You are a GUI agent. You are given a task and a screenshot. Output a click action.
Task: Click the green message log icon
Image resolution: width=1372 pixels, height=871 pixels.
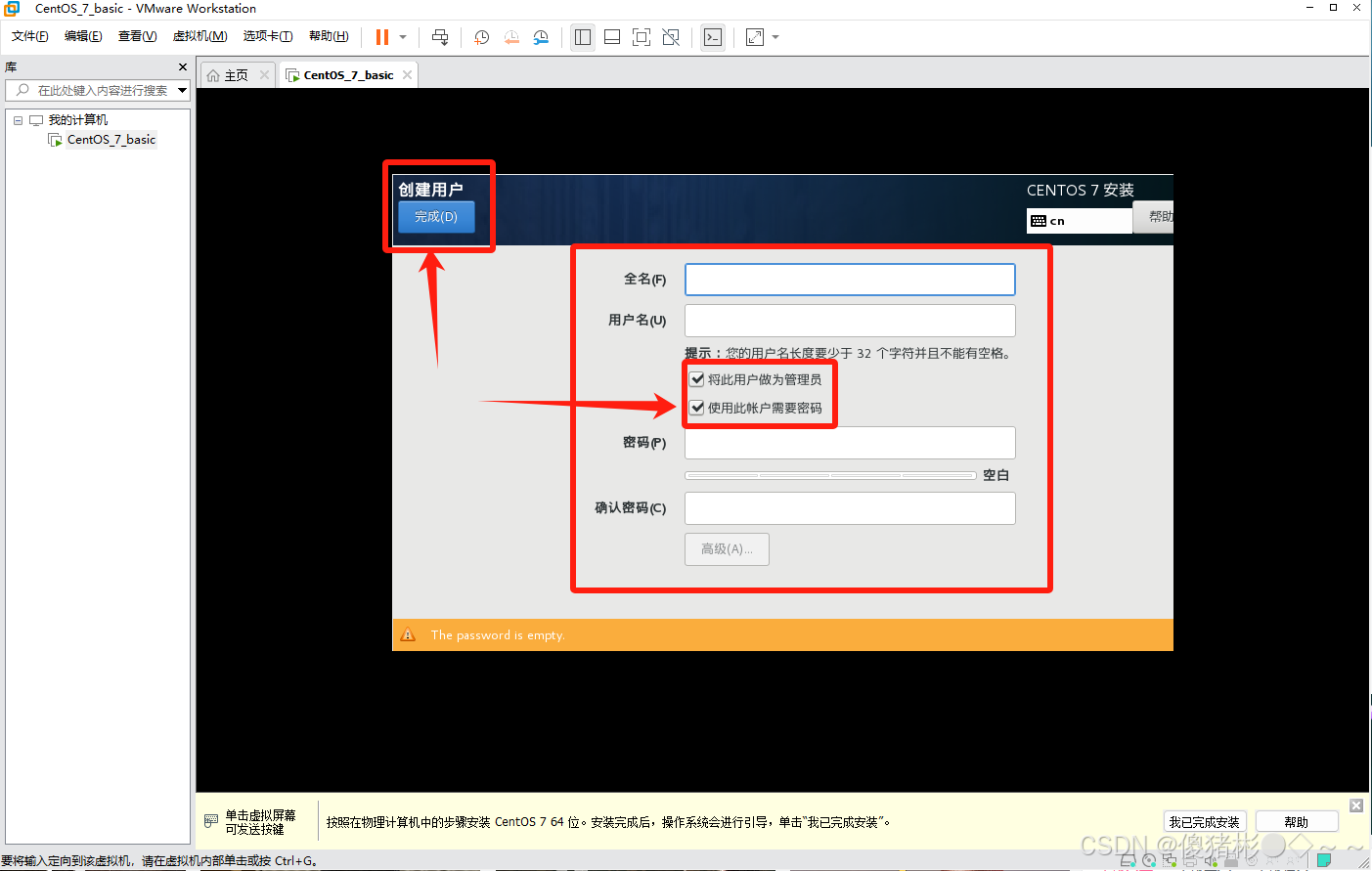(1324, 859)
